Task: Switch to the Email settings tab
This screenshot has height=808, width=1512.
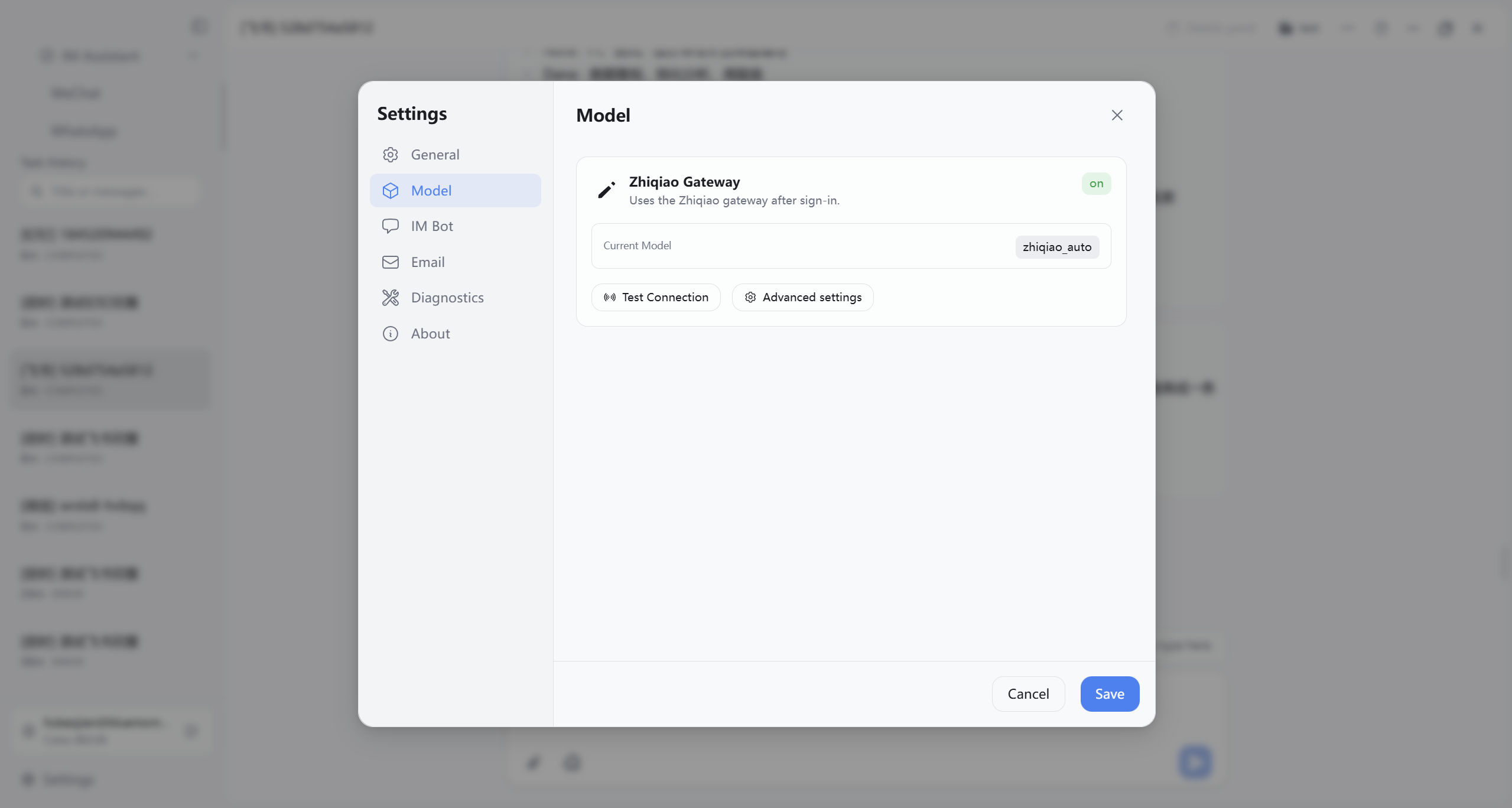Action: pyautogui.click(x=455, y=262)
